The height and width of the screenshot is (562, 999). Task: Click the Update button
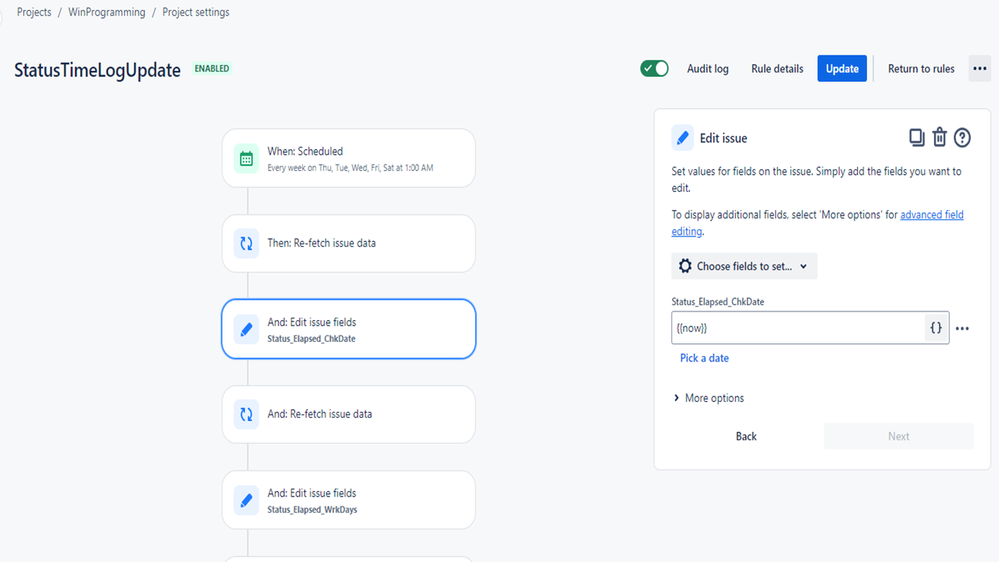click(842, 68)
